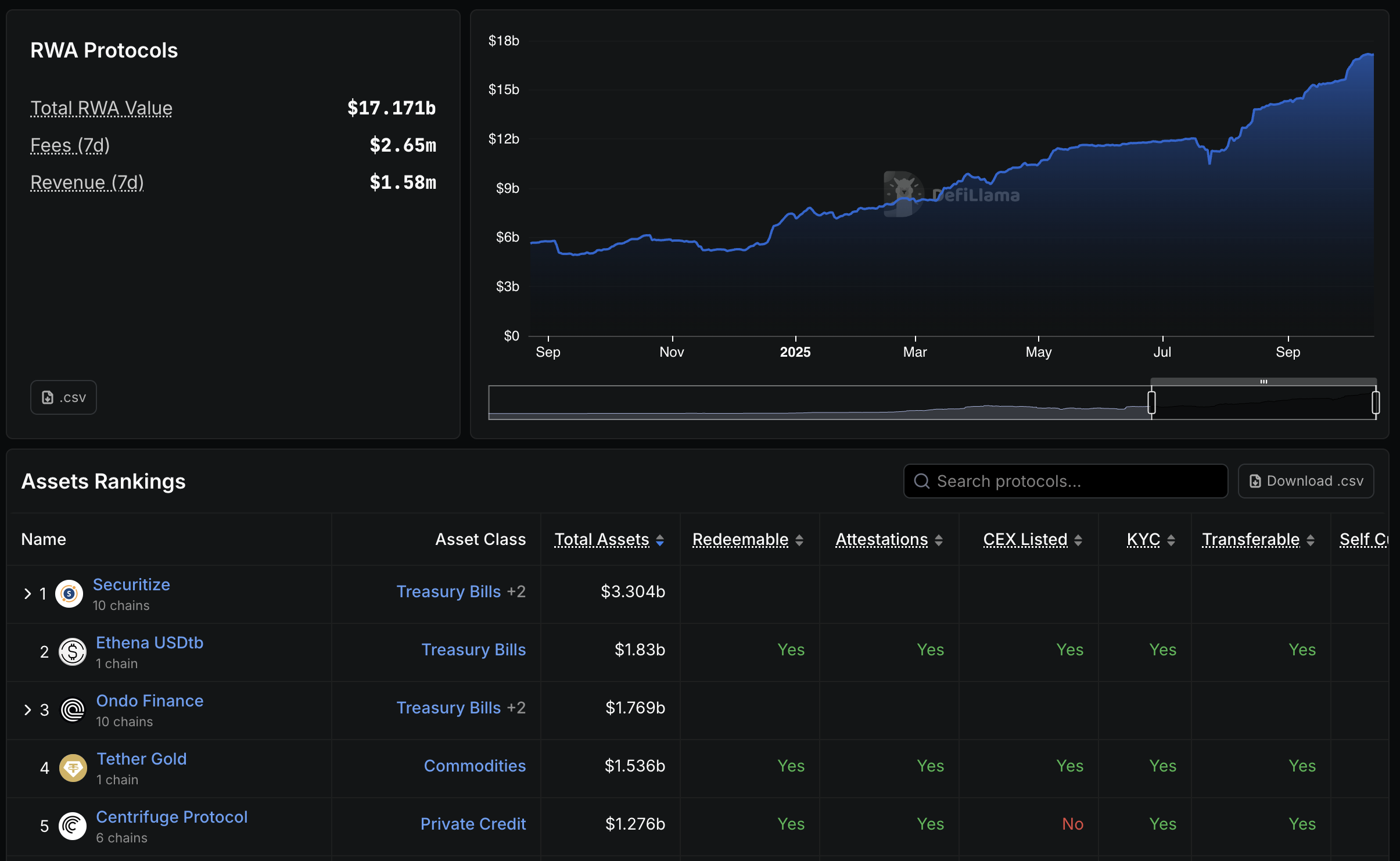1400x861 pixels.
Task: Open the Commodities asset class link
Action: pos(474,766)
